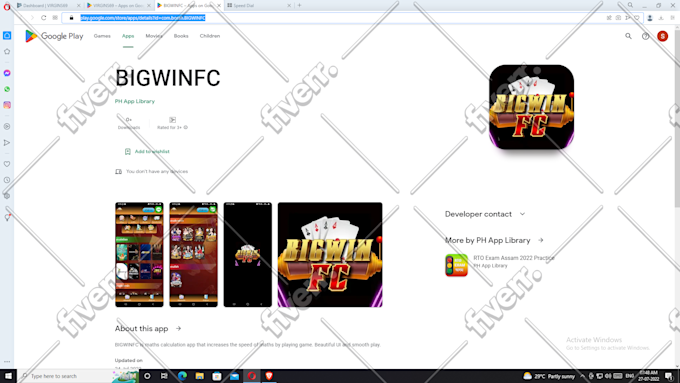
Task: Open Speed Dial start page button
Action: point(55,18)
